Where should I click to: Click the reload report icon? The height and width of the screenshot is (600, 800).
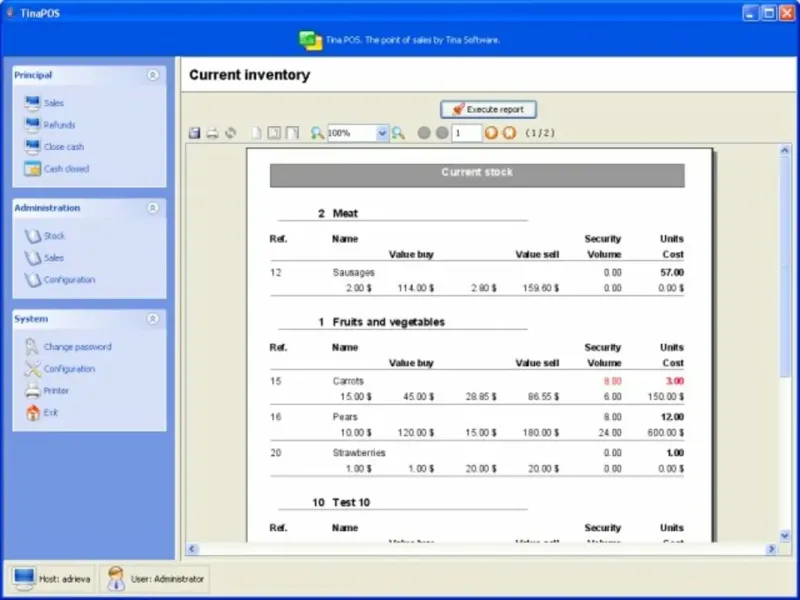point(230,133)
